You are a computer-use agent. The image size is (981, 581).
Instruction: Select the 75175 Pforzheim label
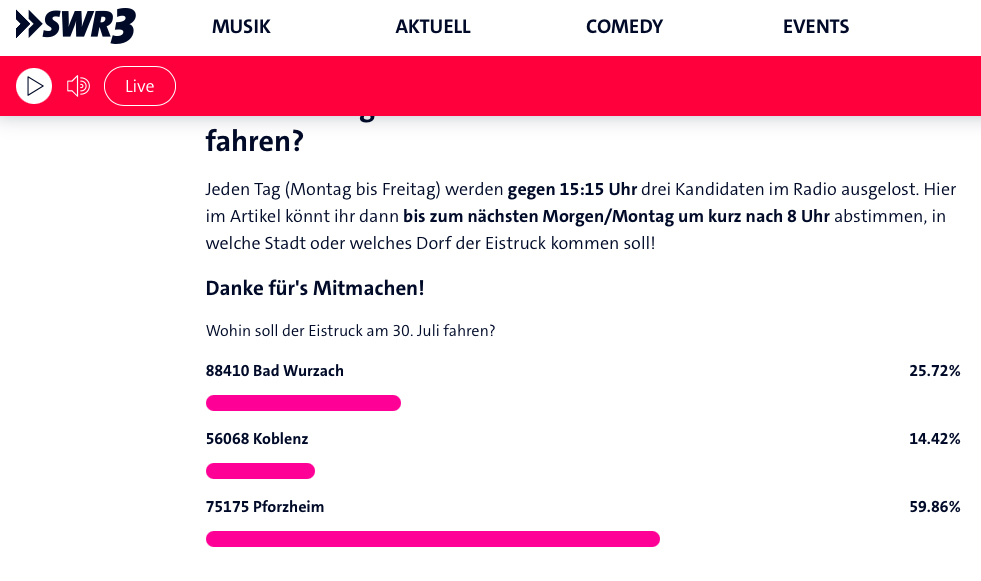(265, 507)
